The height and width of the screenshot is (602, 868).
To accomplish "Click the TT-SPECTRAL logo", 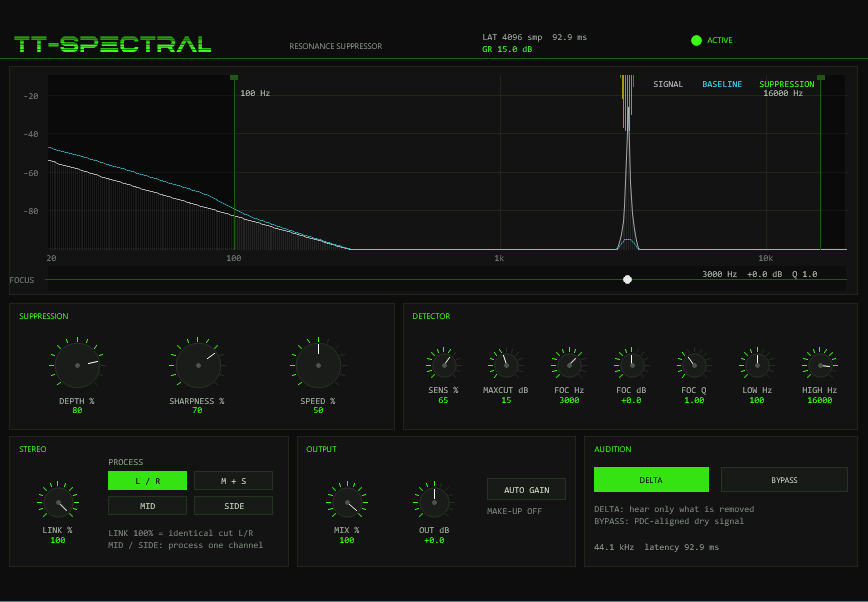I will (x=112, y=44).
